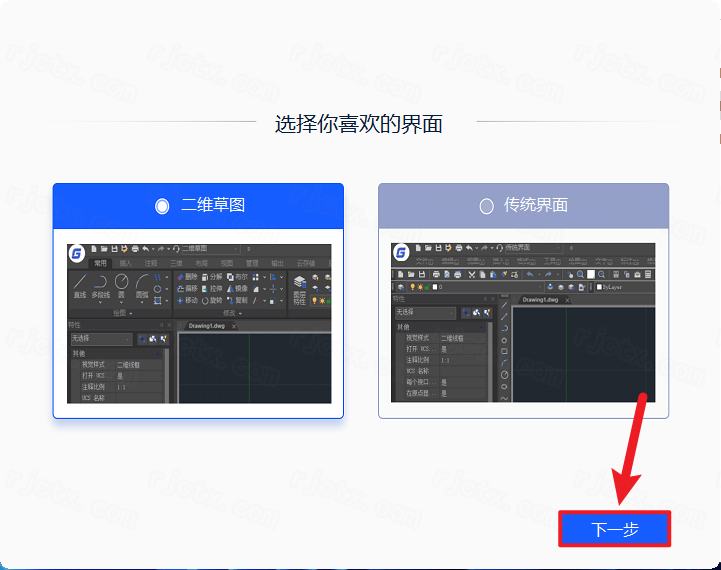Click the 删除 delete command in 修改 panel
721x570 pixels.
pyautogui.click(x=187, y=276)
